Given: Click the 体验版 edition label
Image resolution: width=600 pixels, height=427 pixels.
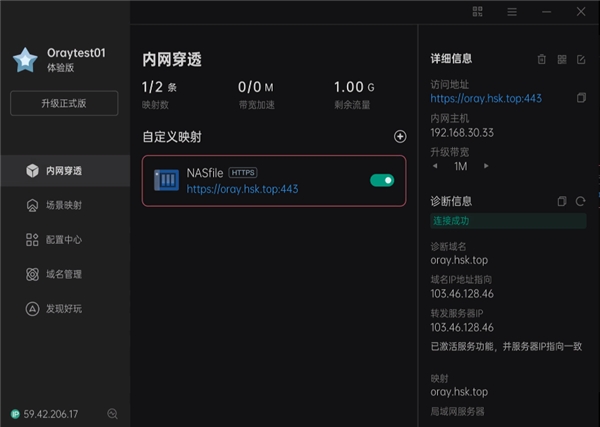Looking at the screenshot, I should click(x=60, y=68).
